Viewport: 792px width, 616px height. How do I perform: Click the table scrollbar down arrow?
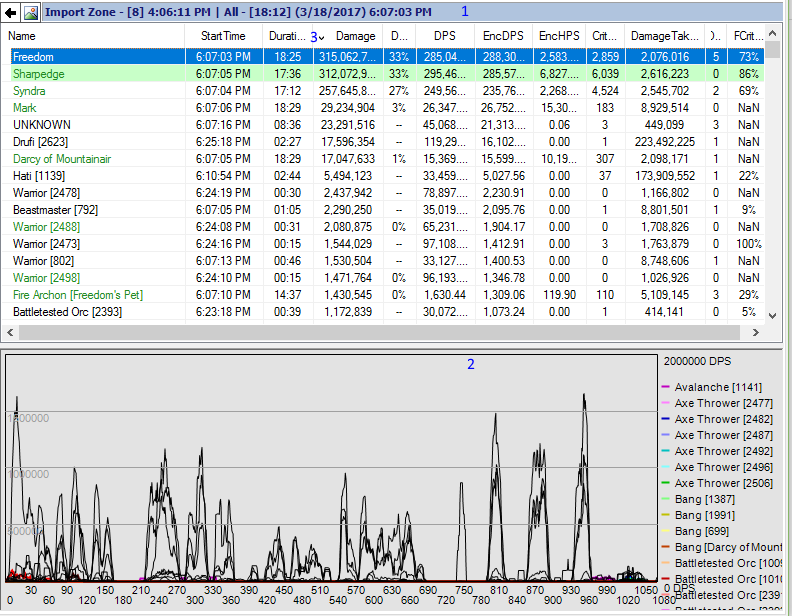(771, 314)
